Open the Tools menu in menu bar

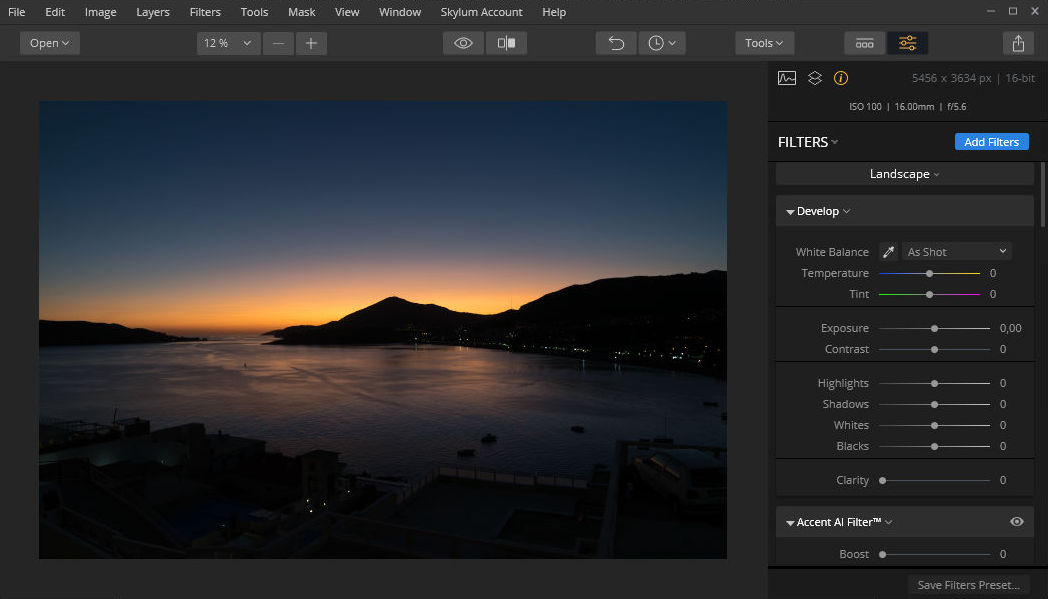click(x=254, y=12)
